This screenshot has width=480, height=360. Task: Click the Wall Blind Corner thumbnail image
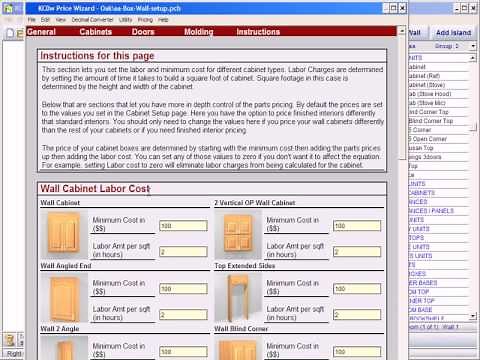pos(238,348)
